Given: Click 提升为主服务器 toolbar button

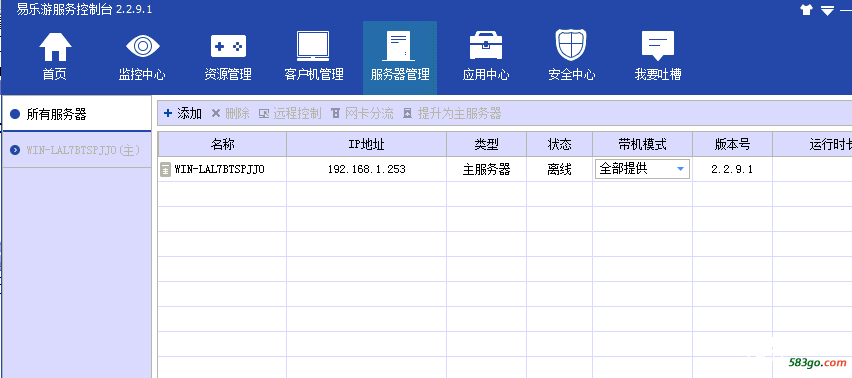Looking at the screenshot, I should 452,114.
